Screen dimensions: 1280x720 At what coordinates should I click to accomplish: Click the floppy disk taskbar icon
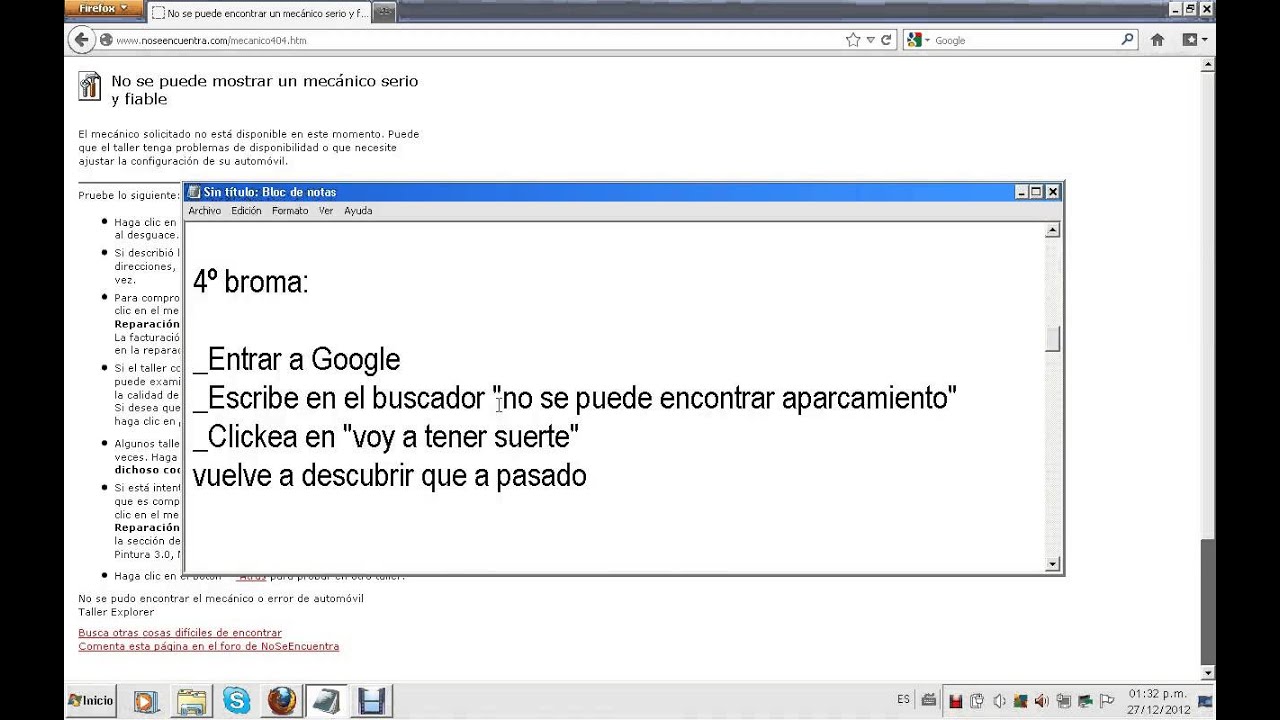coord(372,701)
